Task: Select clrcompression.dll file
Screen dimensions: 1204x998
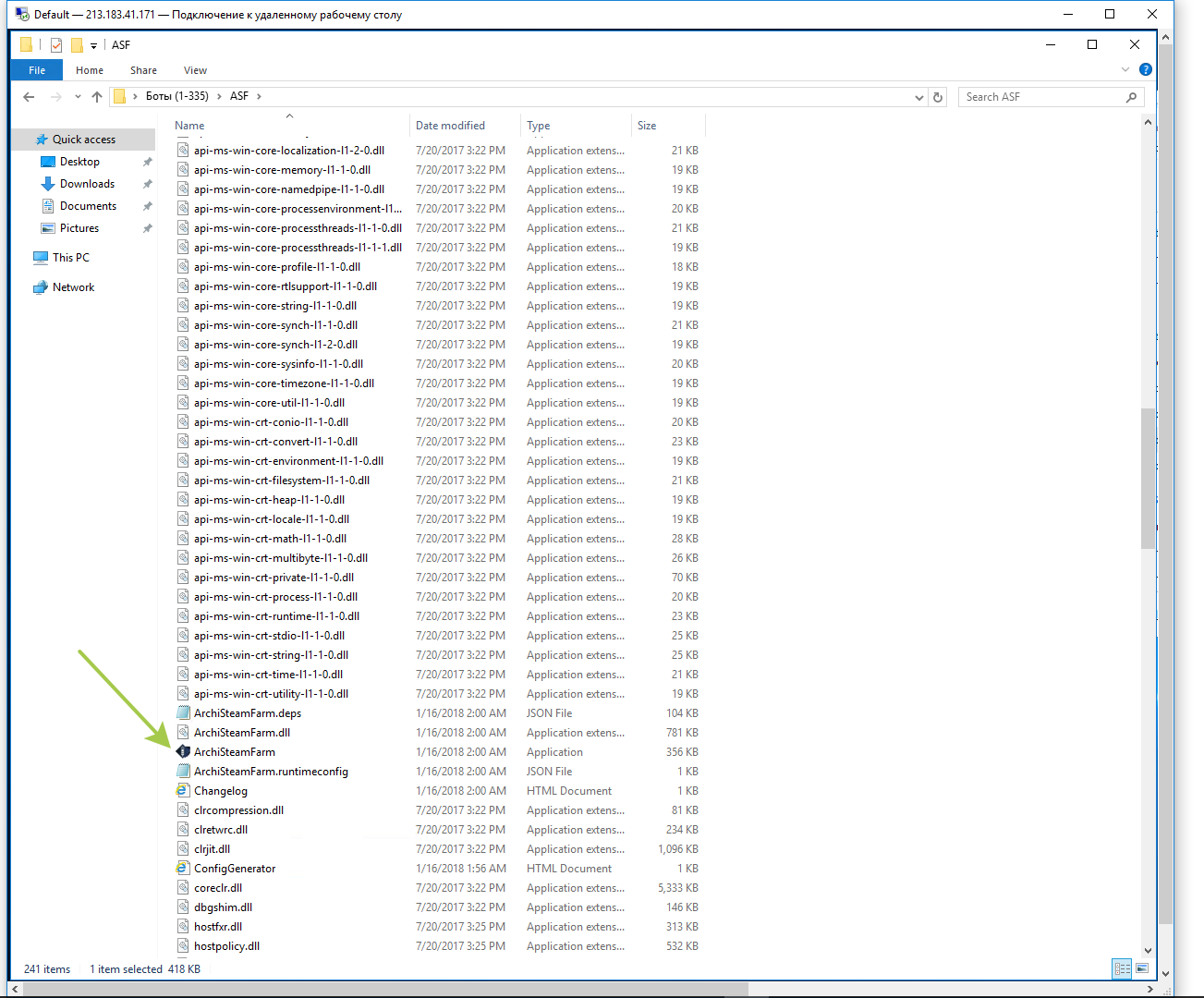Action: click(x=238, y=810)
